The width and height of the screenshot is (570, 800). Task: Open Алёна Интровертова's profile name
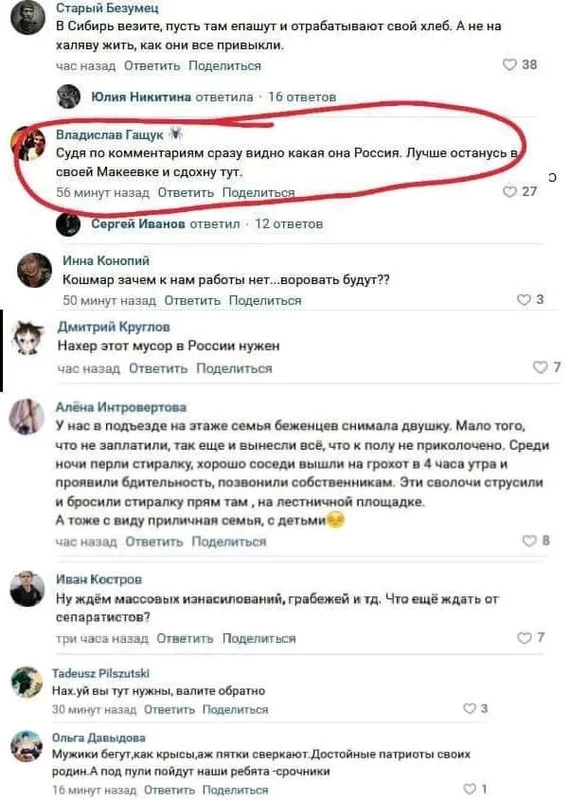(121, 407)
